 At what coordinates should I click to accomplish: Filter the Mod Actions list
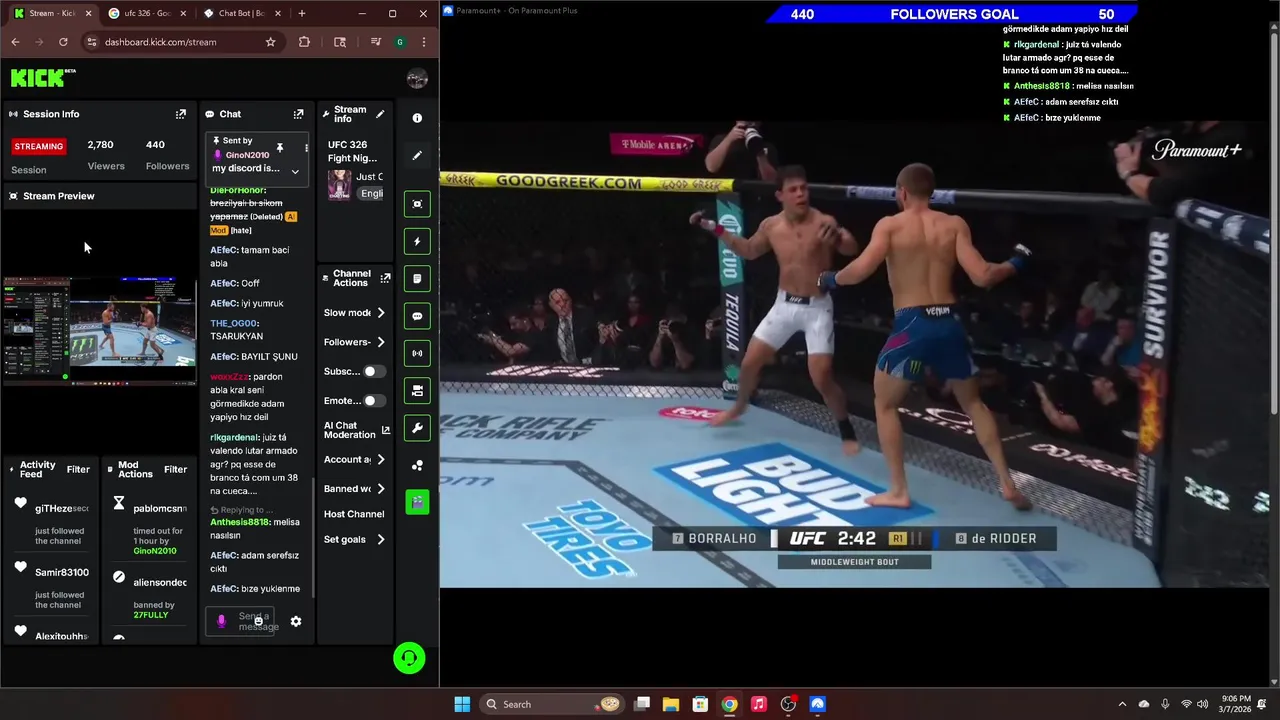click(x=175, y=469)
